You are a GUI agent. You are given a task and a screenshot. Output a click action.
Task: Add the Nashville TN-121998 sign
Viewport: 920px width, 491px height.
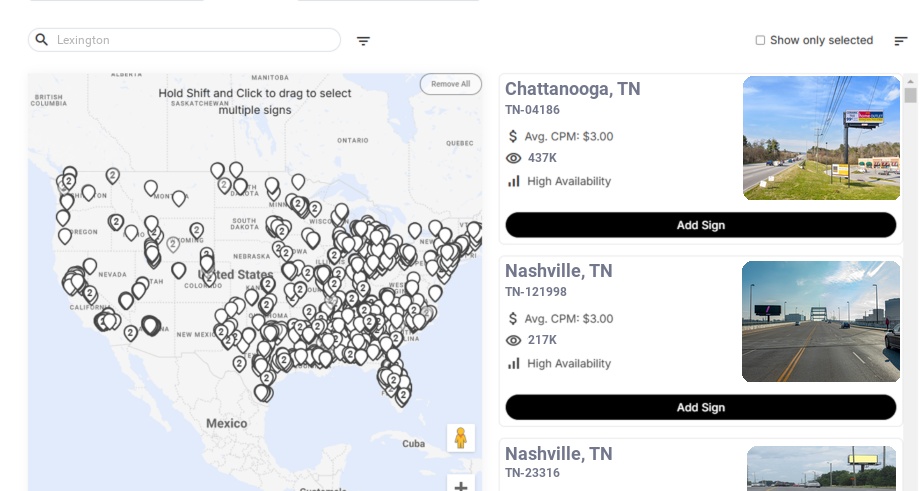(x=700, y=407)
